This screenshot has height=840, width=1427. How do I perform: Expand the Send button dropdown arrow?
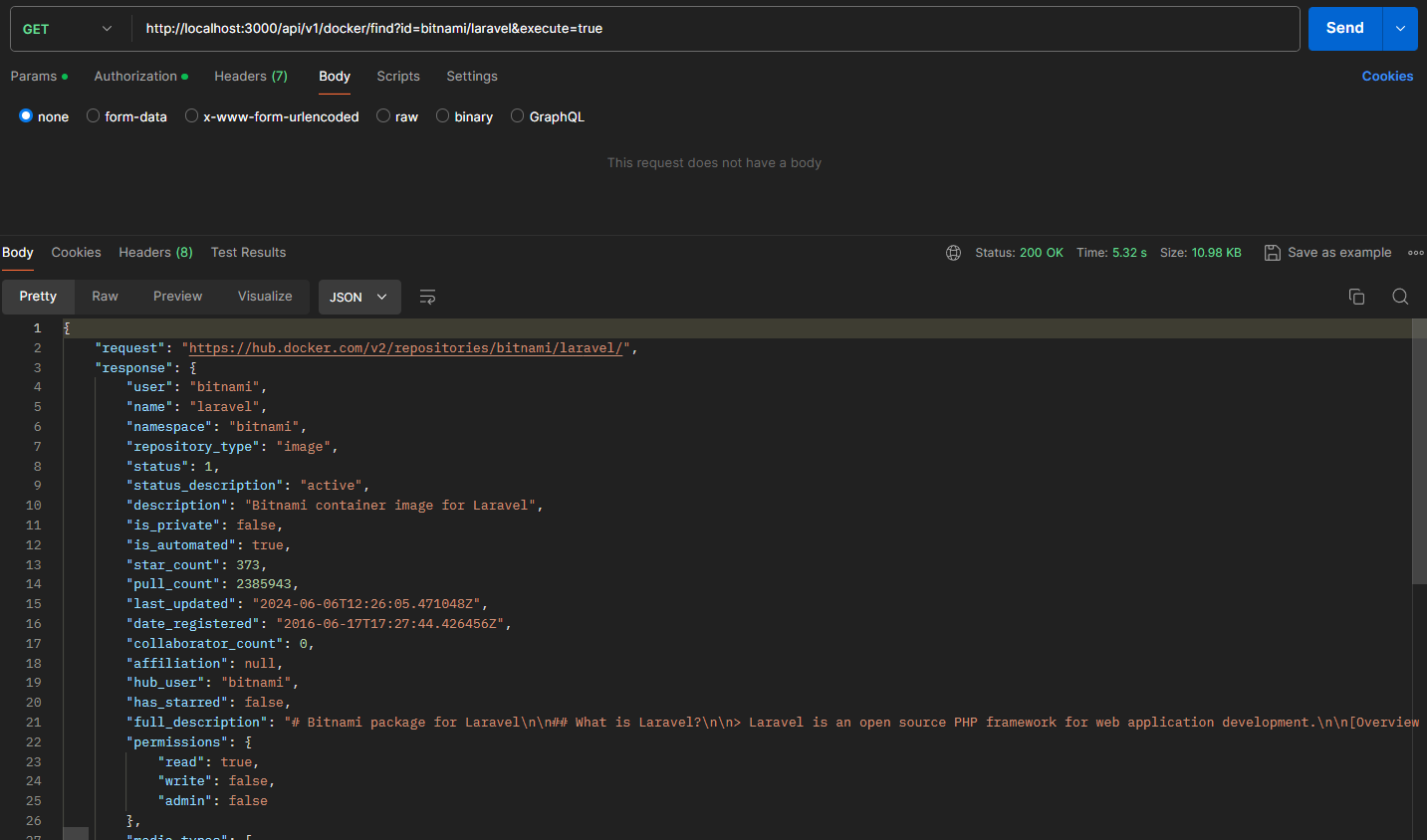point(1400,29)
